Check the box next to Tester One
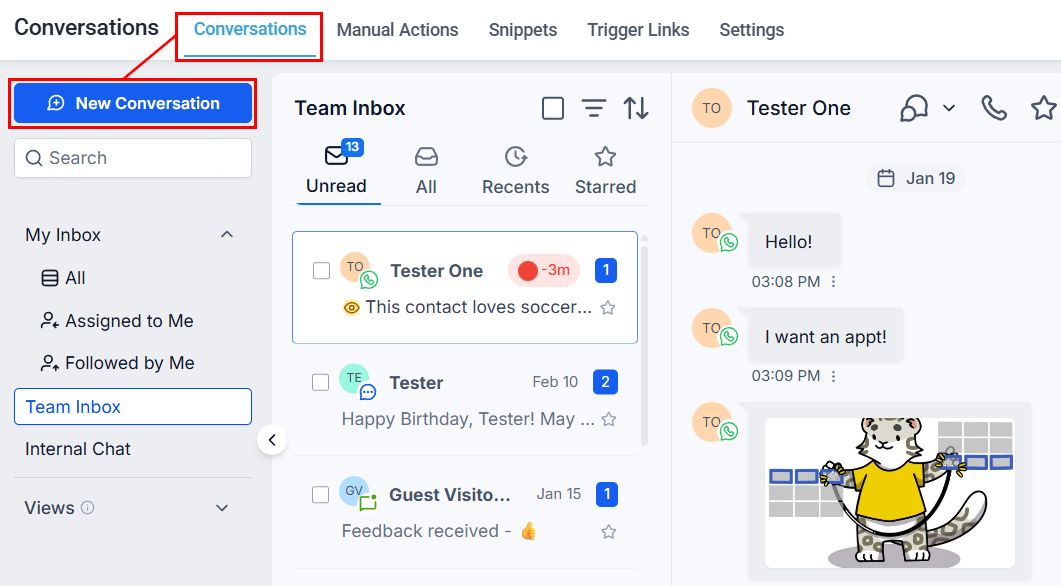The image size is (1061, 586). pos(320,270)
